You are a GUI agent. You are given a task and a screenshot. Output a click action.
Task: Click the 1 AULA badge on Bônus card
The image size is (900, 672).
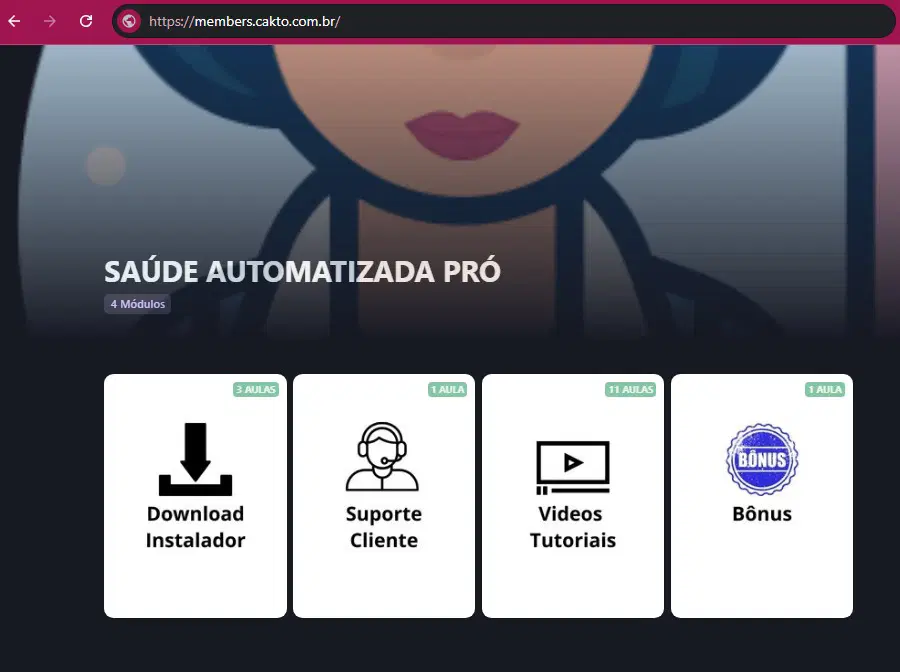[825, 390]
